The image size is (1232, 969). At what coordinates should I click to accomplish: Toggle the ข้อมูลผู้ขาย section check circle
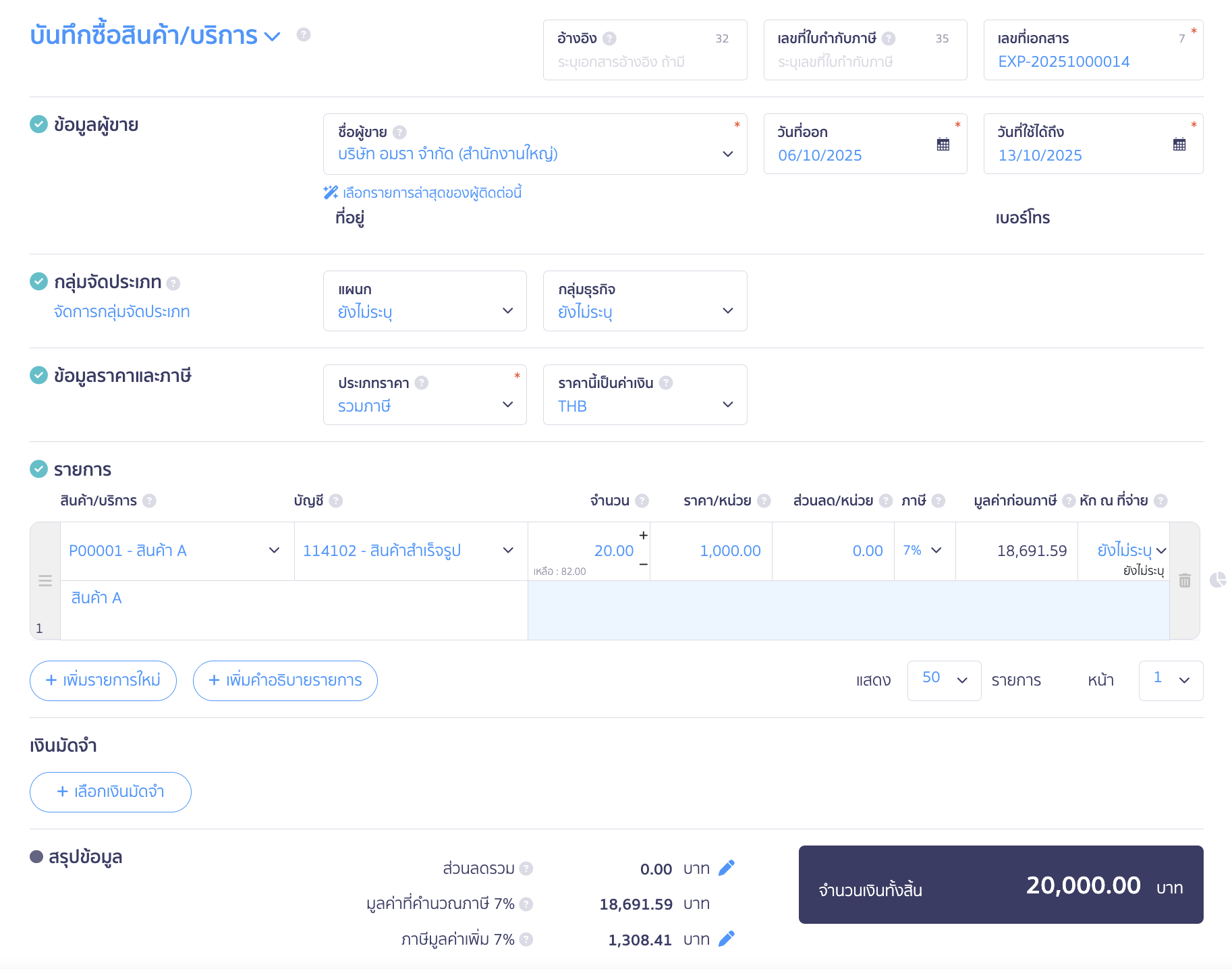tap(38, 123)
